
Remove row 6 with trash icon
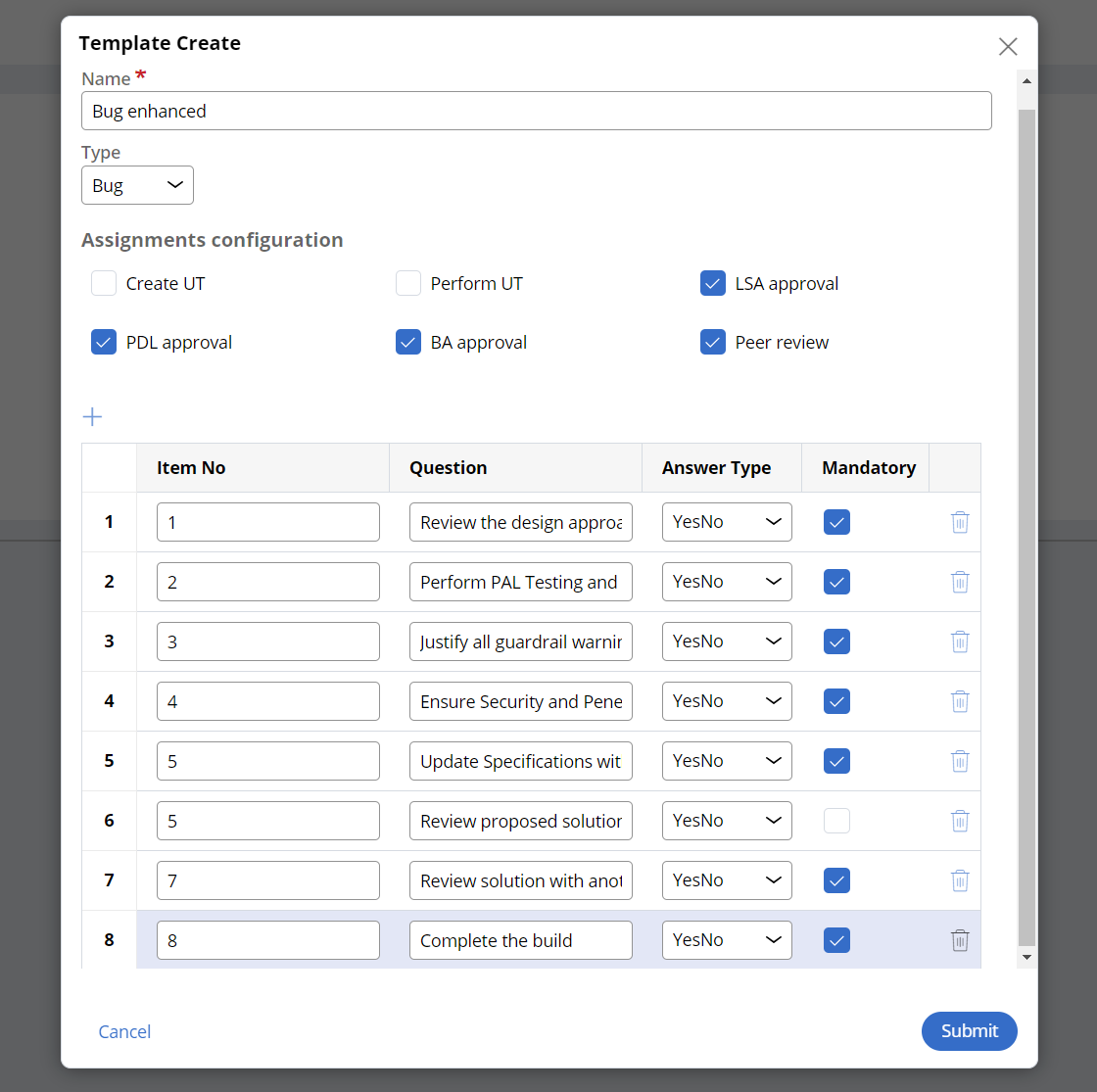pos(960,821)
